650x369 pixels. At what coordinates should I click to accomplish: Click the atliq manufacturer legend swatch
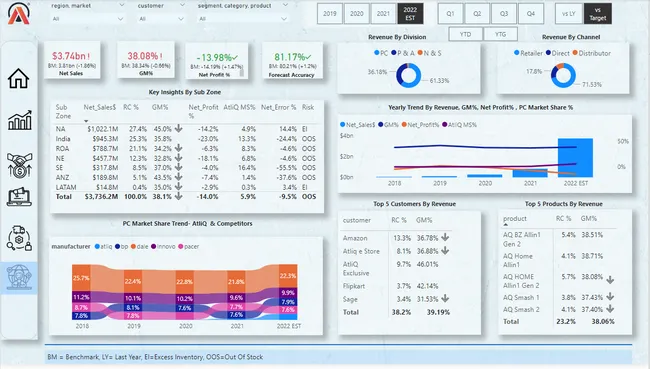[x=97, y=246]
